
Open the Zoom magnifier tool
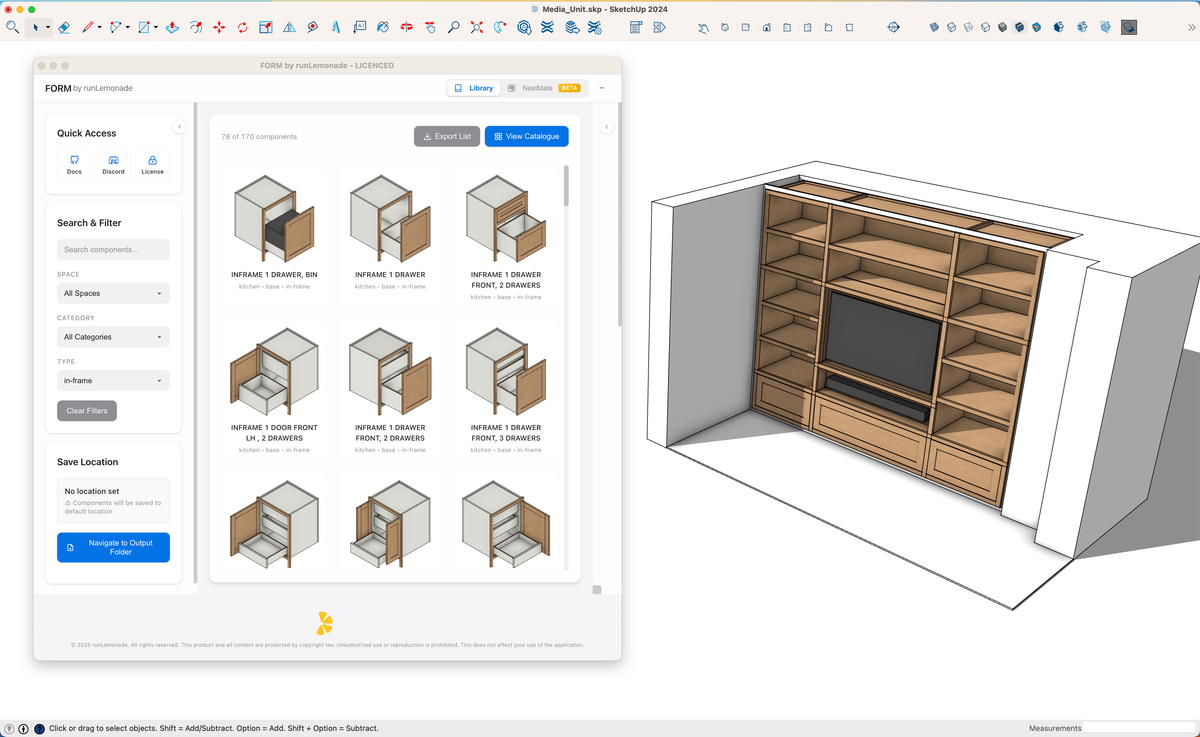(x=455, y=27)
